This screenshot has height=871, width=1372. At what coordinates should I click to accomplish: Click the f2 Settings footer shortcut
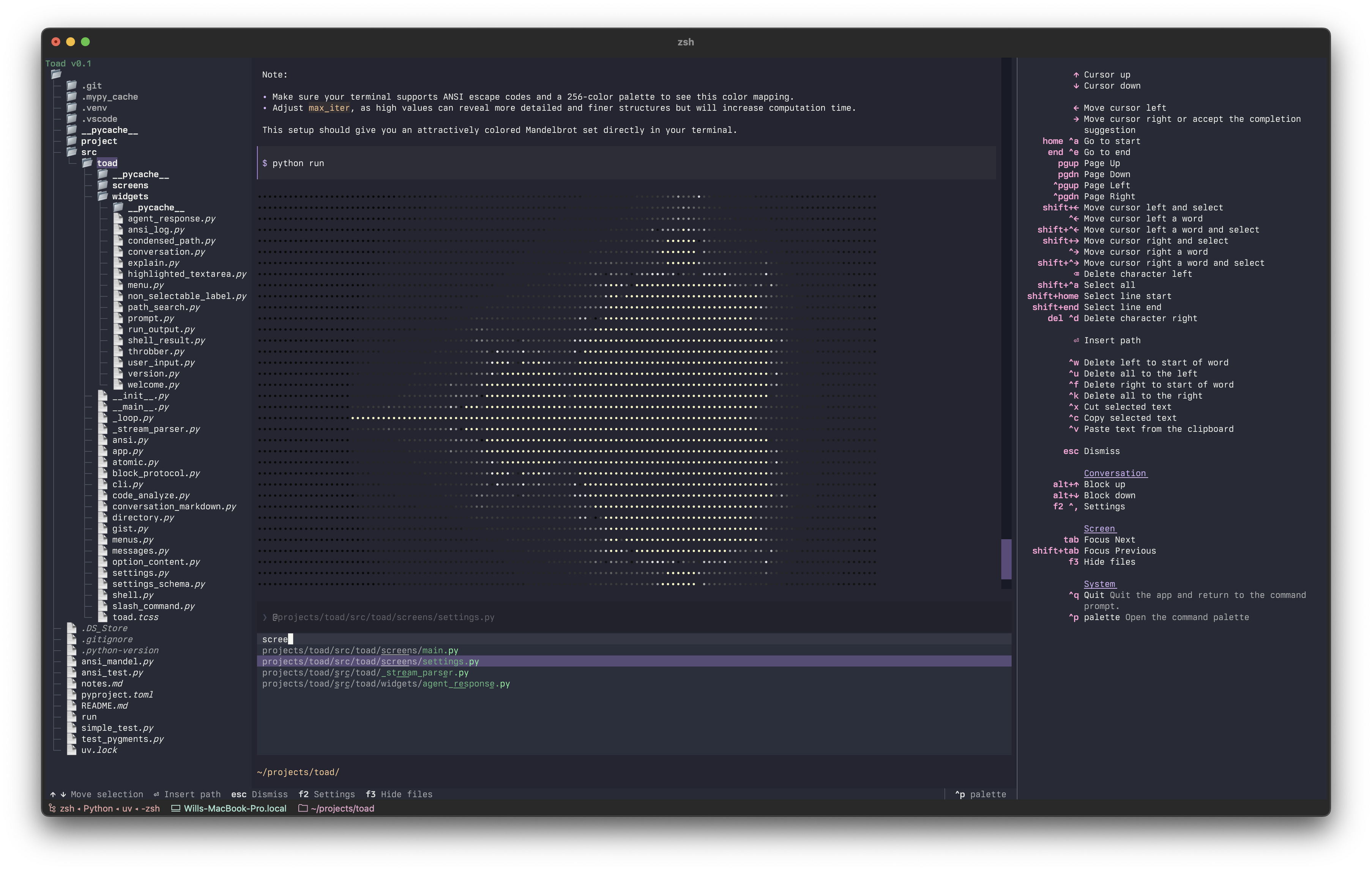coord(326,794)
